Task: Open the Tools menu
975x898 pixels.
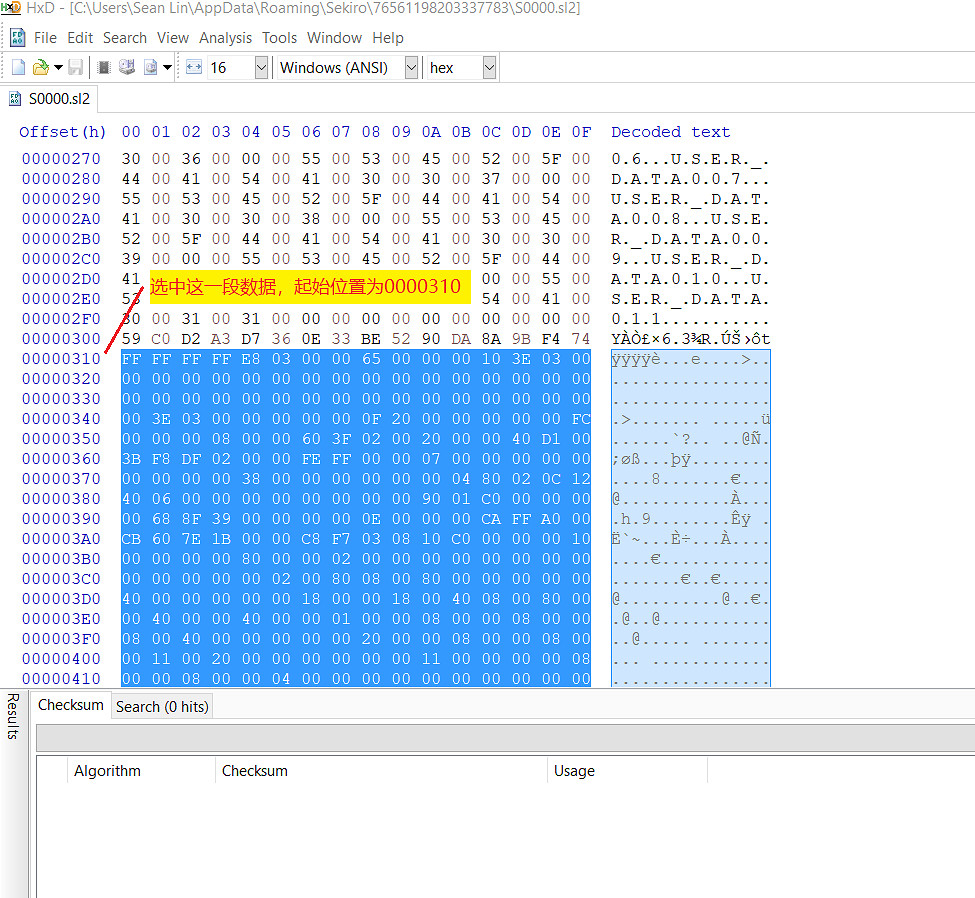Action: tap(279, 38)
